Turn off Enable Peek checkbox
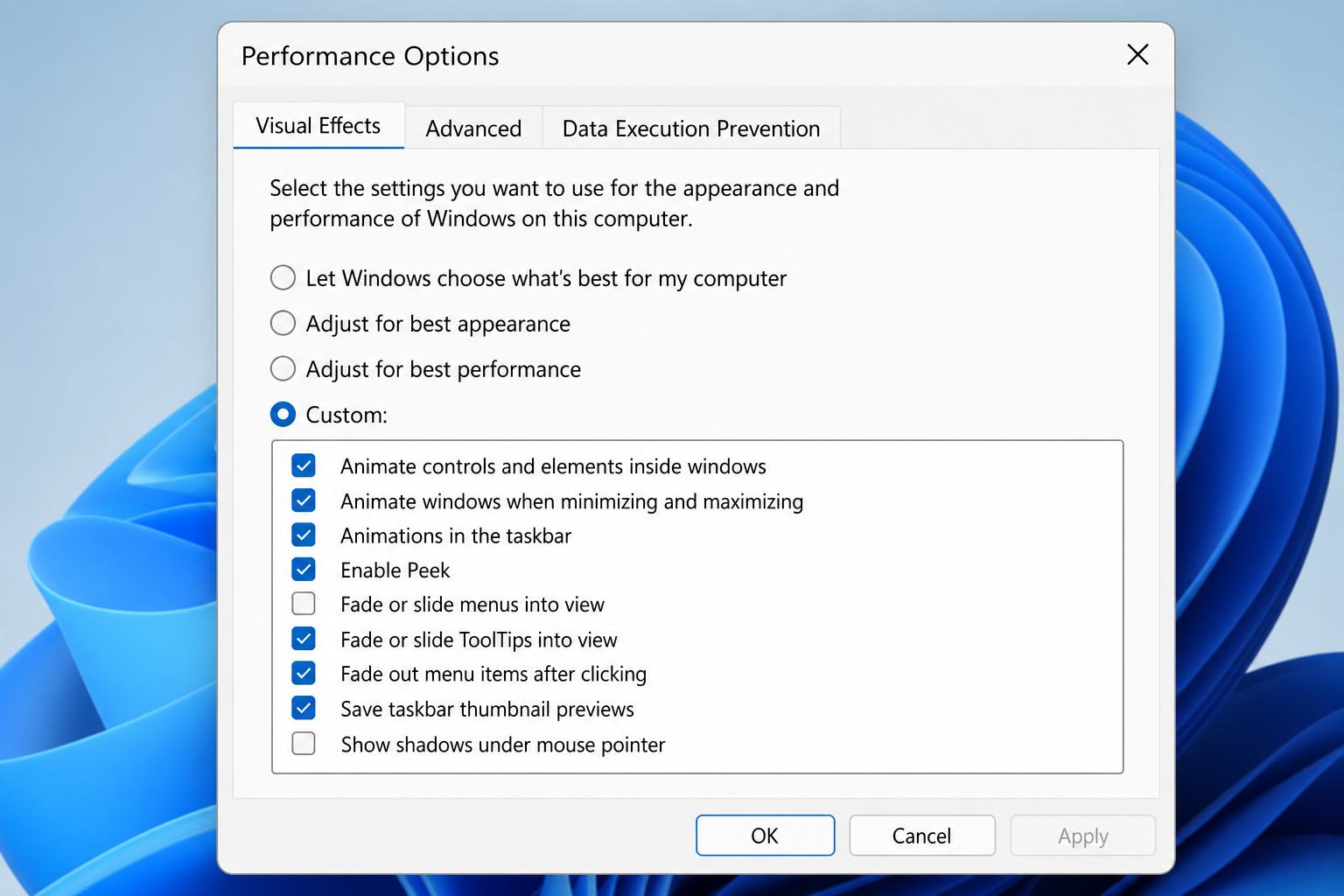This screenshot has height=896, width=1344. tap(304, 570)
